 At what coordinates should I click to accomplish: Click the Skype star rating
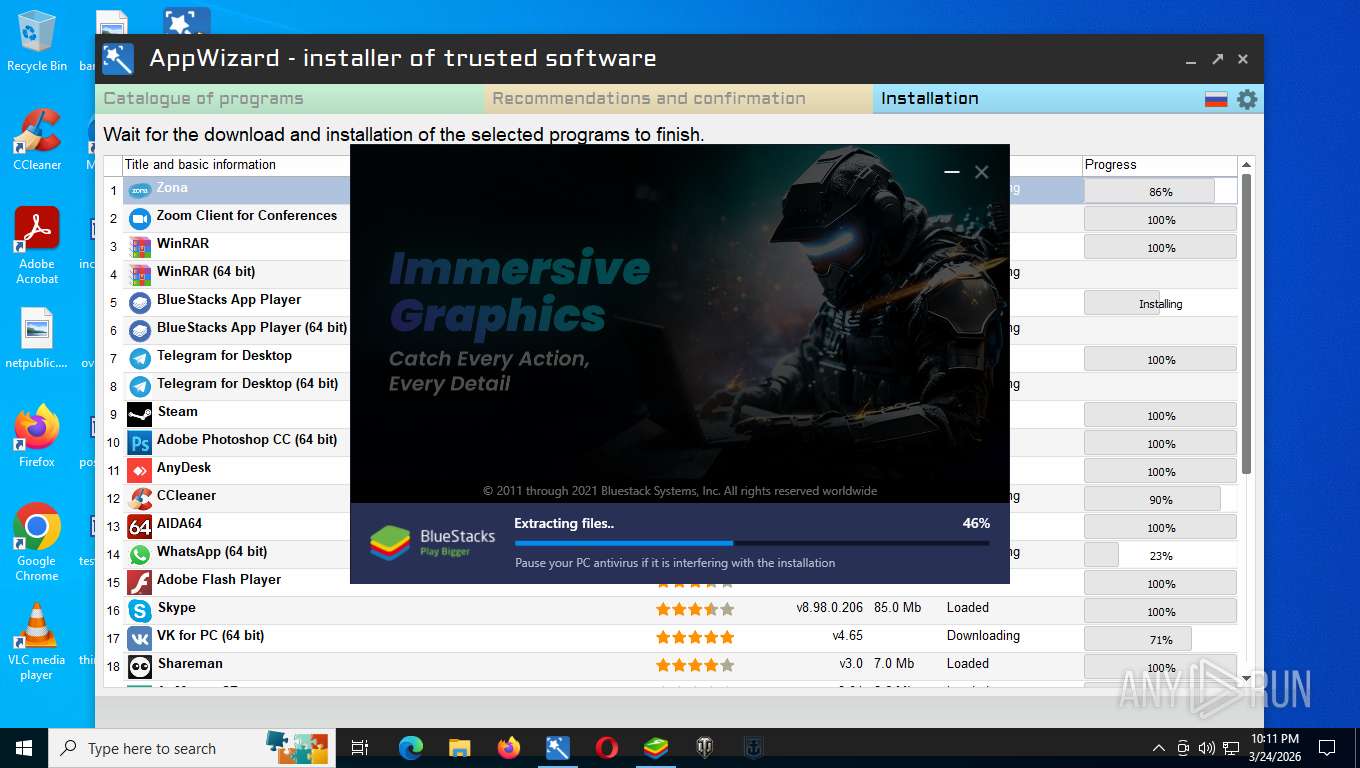(x=695, y=609)
